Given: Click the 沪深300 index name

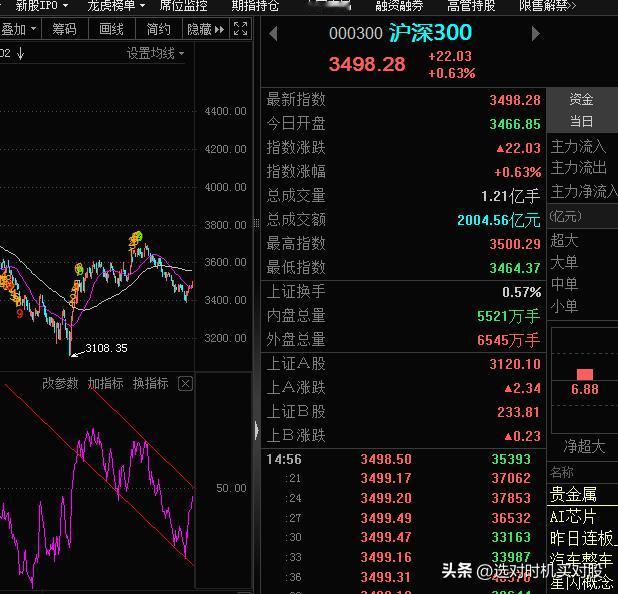Looking at the screenshot, I should 430,32.
